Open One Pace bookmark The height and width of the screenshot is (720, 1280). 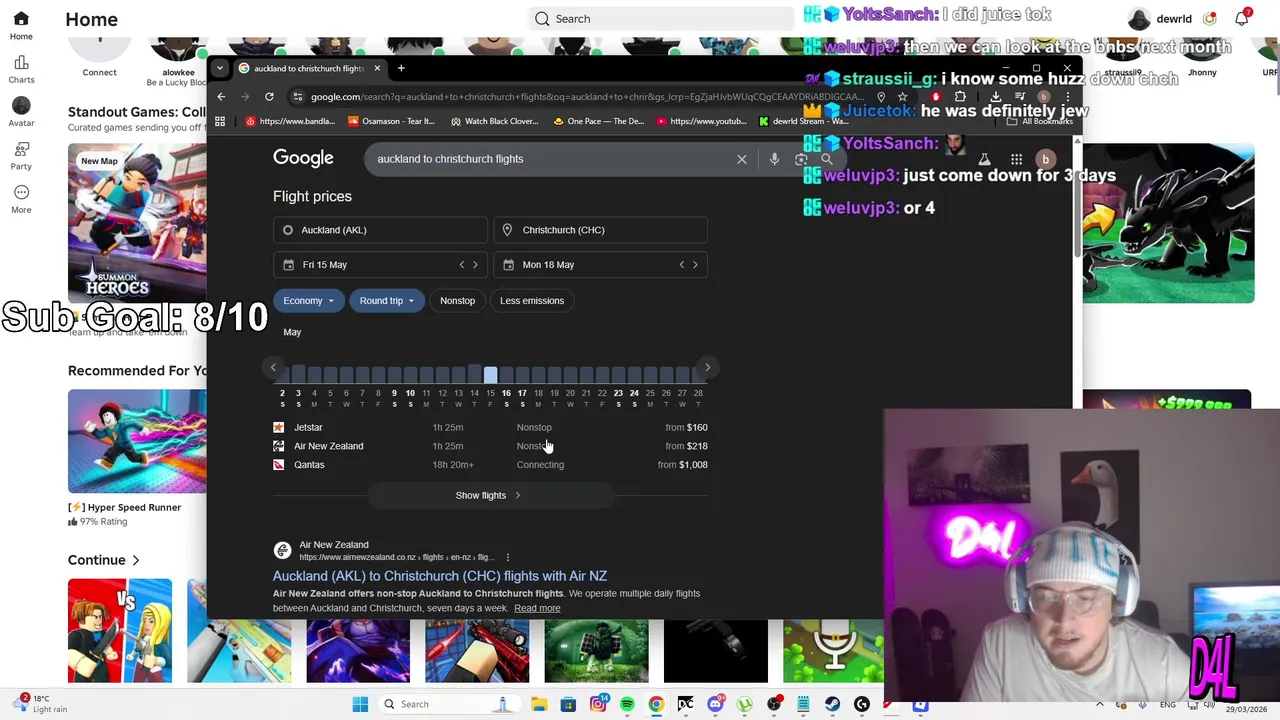pyautogui.click(x=599, y=121)
